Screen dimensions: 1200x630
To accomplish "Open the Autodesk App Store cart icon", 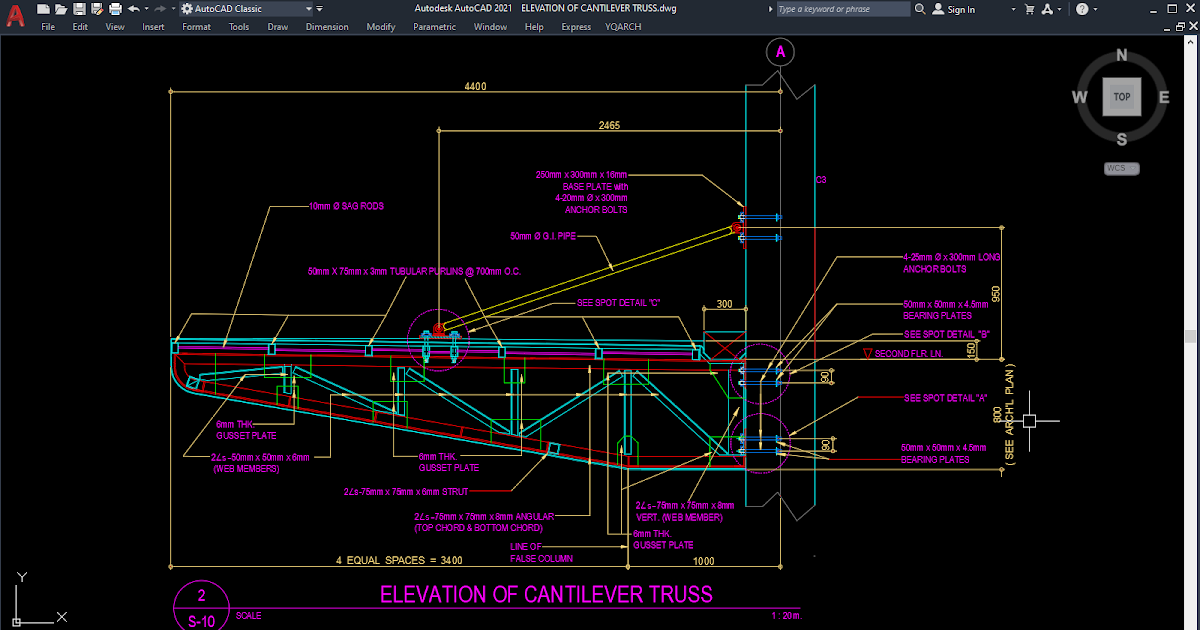I will pos(1030,8).
